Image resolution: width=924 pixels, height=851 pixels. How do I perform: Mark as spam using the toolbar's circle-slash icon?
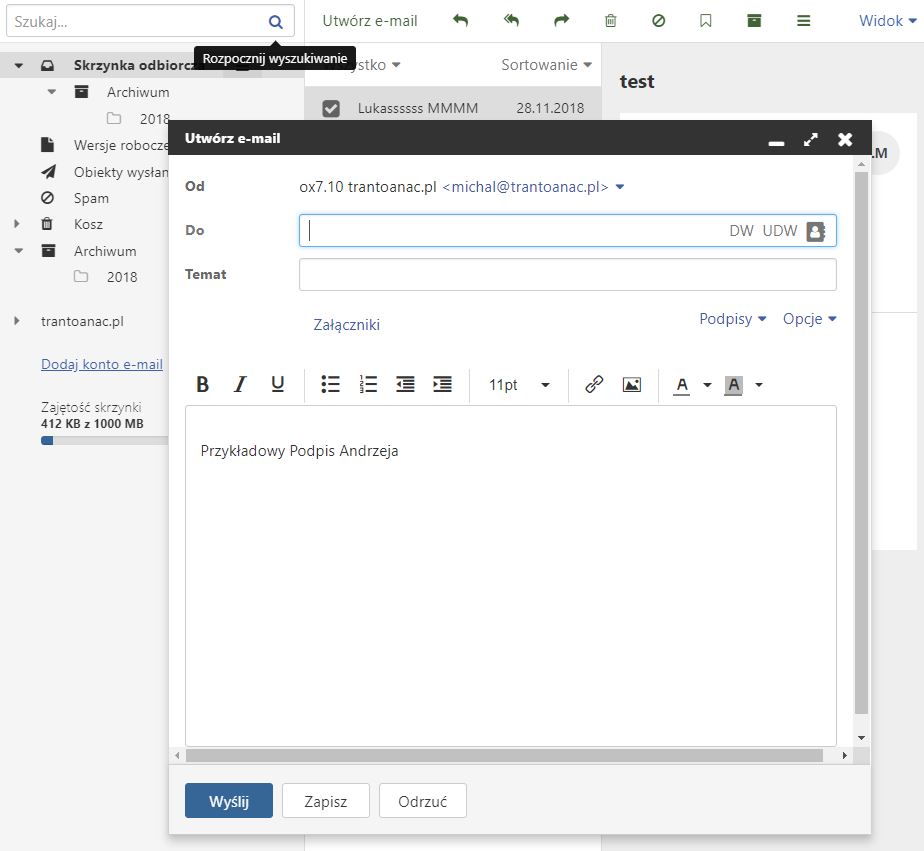pyautogui.click(x=659, y=21)
